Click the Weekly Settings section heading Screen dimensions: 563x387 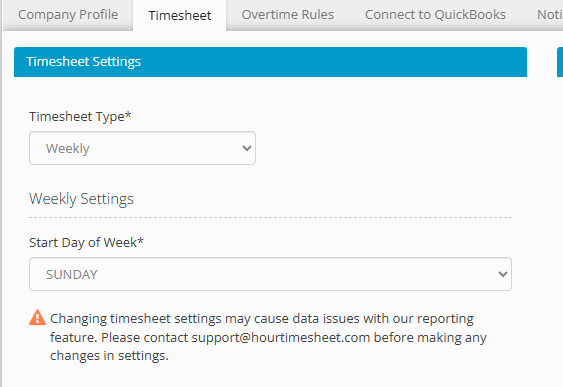tap(81, 199)
